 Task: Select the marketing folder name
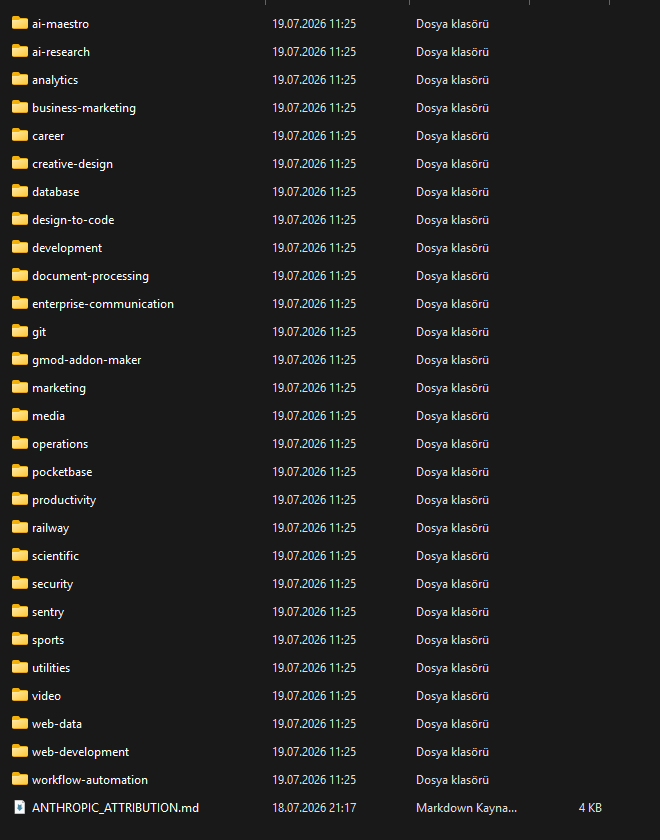(x=59, y=388)
